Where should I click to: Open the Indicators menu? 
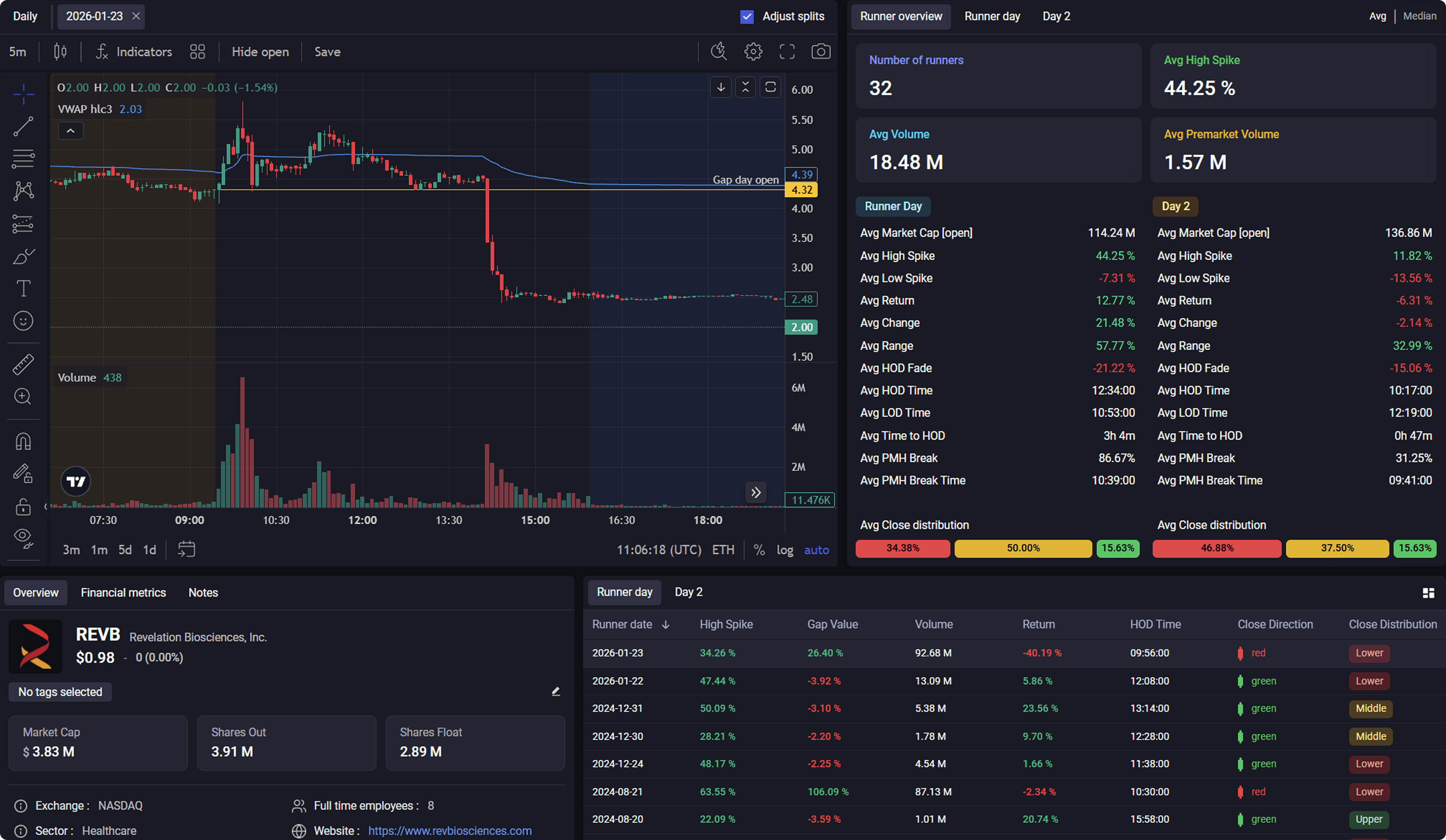click(x=134, y=52)
